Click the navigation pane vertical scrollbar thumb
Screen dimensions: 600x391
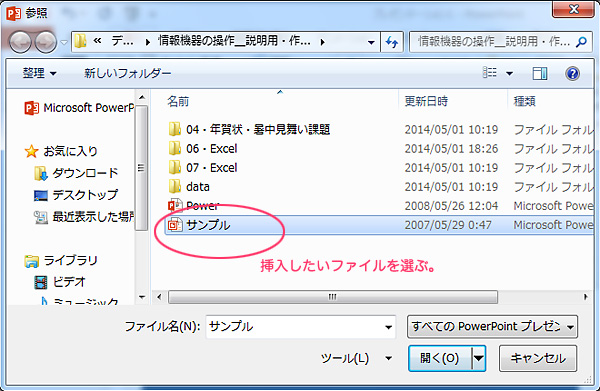coord(142,168)
